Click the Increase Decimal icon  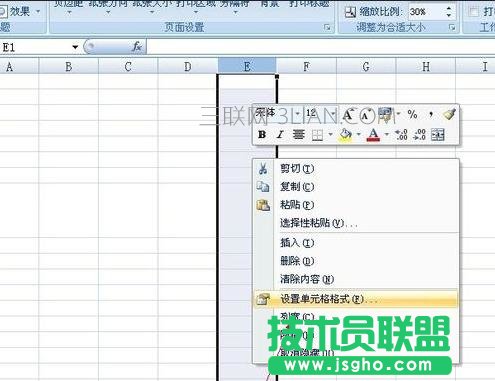[401, 135]
